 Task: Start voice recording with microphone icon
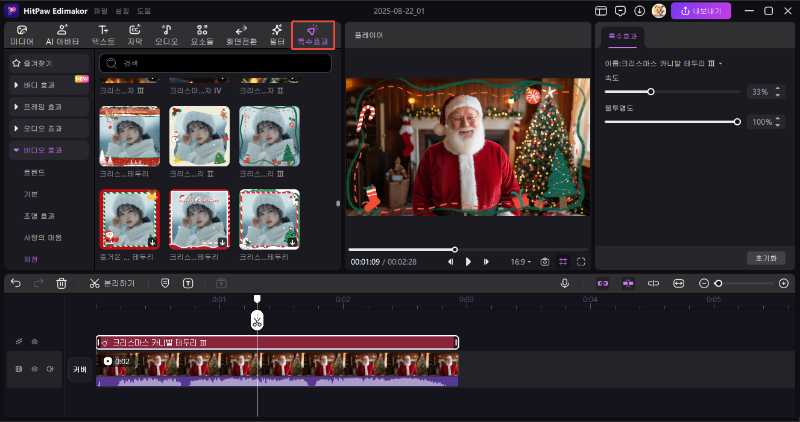tap(565, 283)
